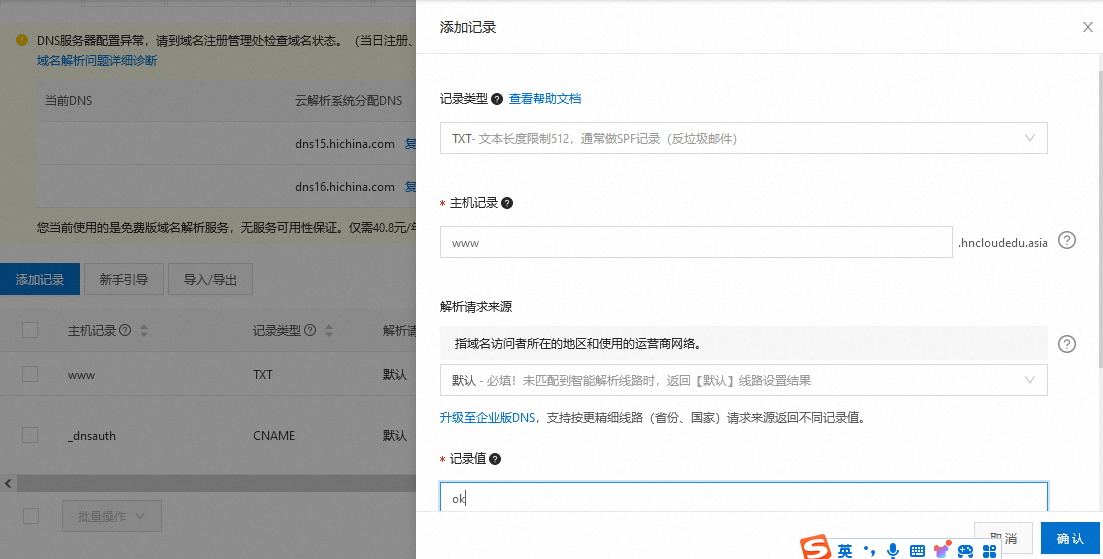Sort by 记录类型 column arrows

click(329, 330)
